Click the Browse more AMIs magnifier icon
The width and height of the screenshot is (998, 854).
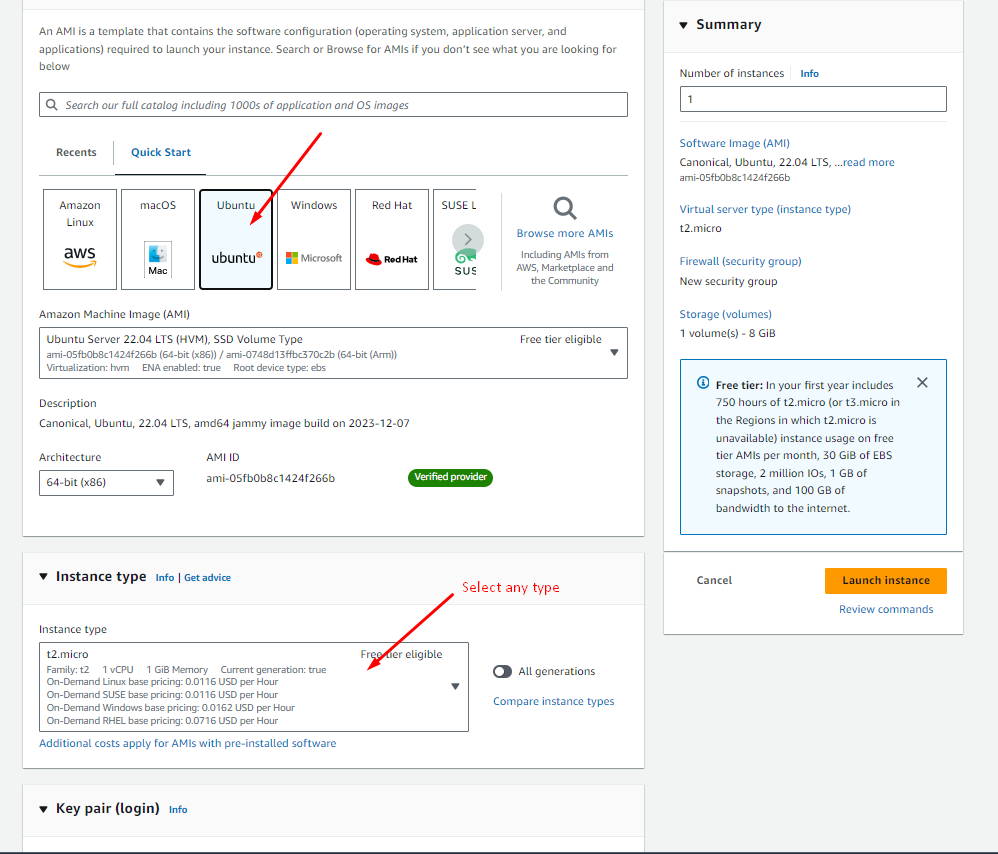[x=565, y=208]
